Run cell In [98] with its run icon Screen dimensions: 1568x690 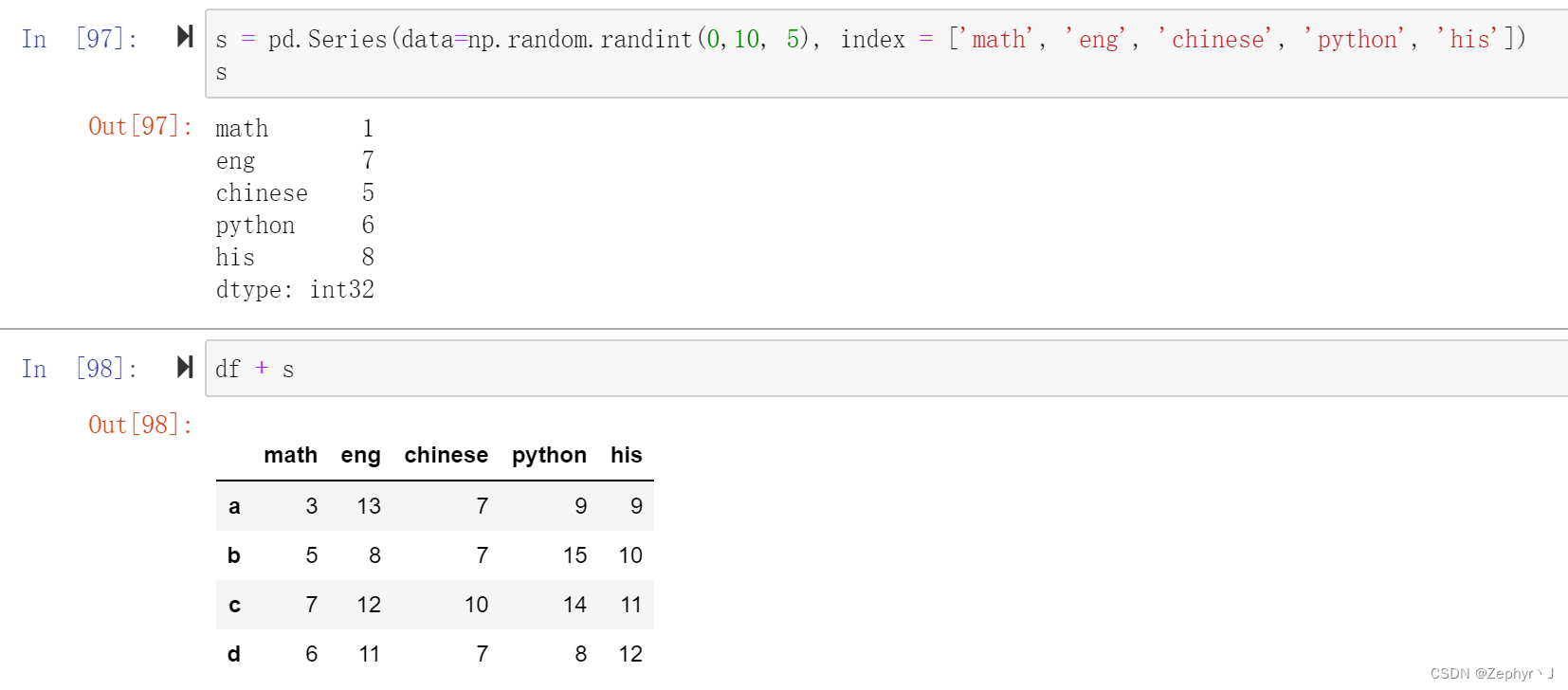(x=185, y=367)
